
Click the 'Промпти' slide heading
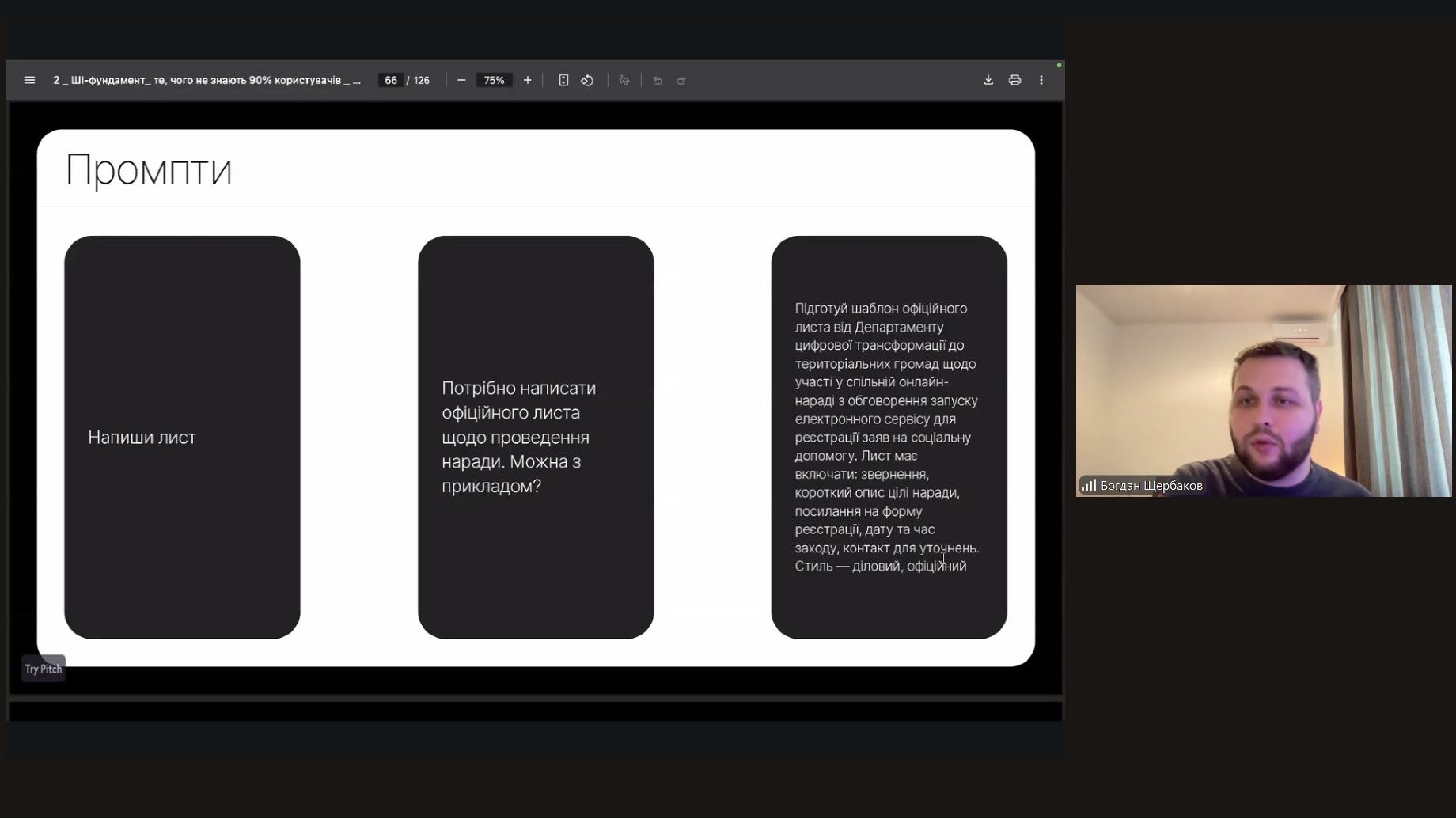[149, 169]
